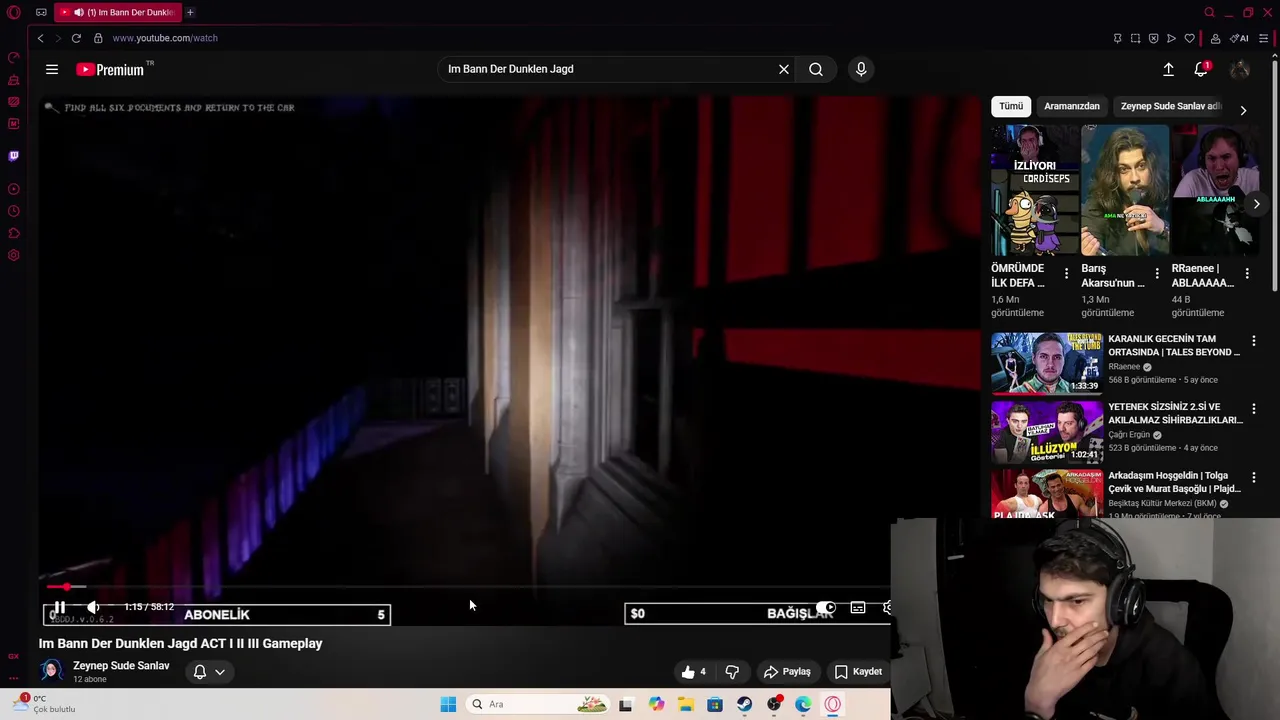Open Windows Start menu
The width and height of the screenshot is (1280, 720).
(448, 704)
